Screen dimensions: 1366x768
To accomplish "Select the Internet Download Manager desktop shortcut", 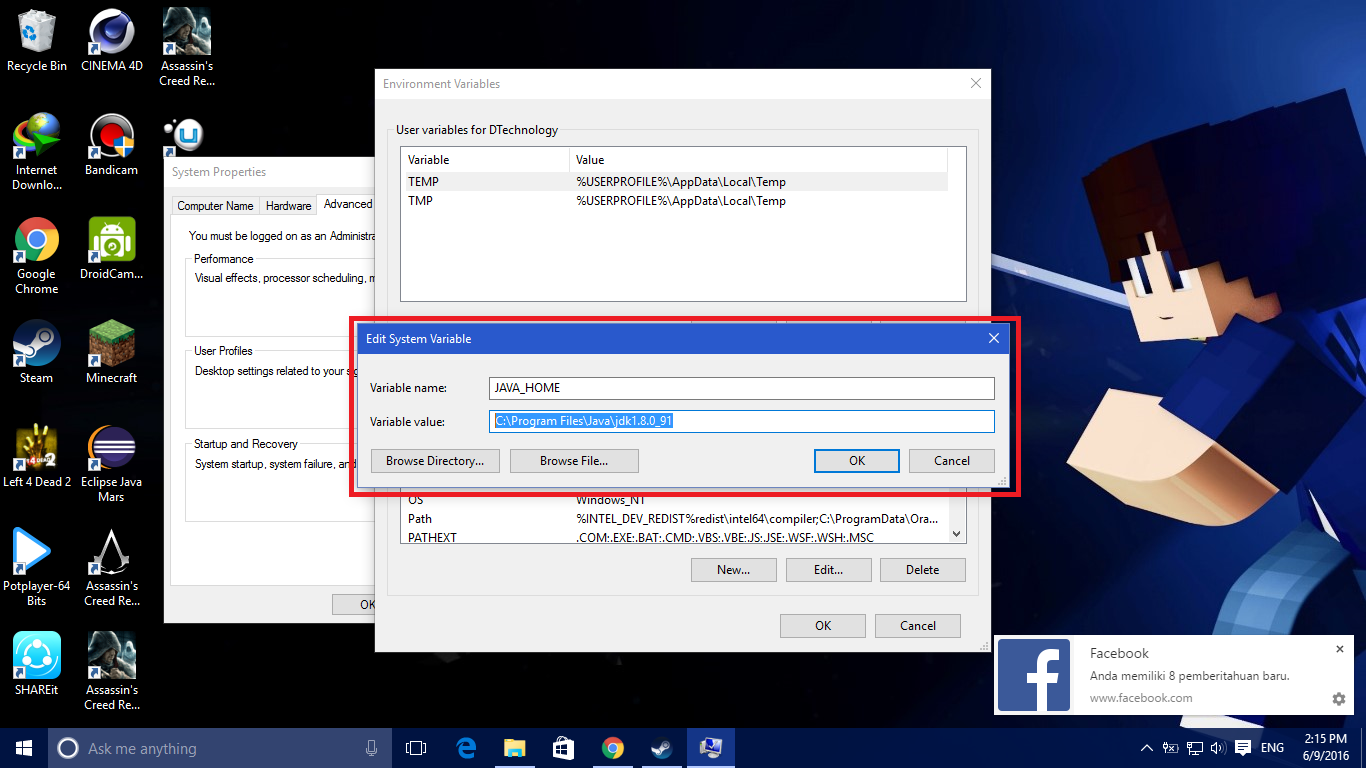I will tap(37, 151).
